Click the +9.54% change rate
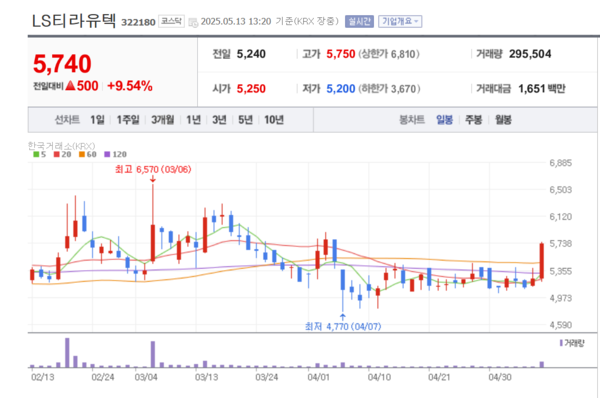The height and width of the screenshot is (398, 600). pos(130,86)
